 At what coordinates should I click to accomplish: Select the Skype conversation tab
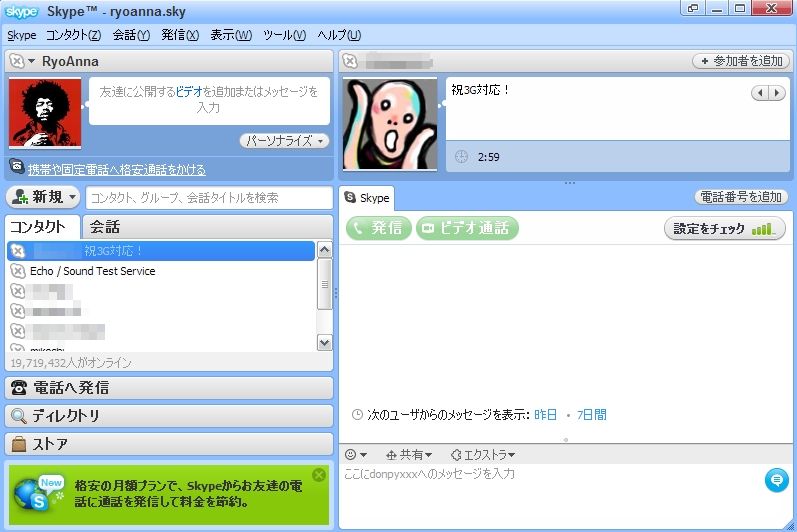point(366,198)
